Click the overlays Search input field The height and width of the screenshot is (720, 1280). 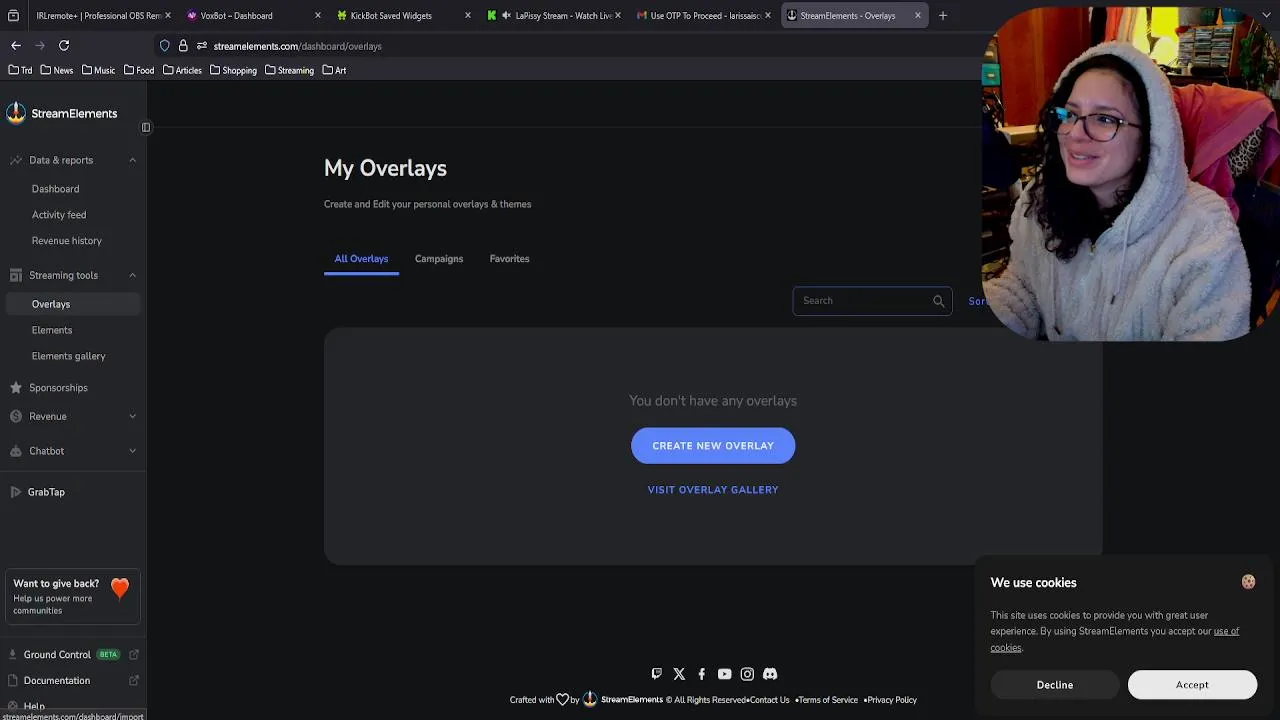872,301
